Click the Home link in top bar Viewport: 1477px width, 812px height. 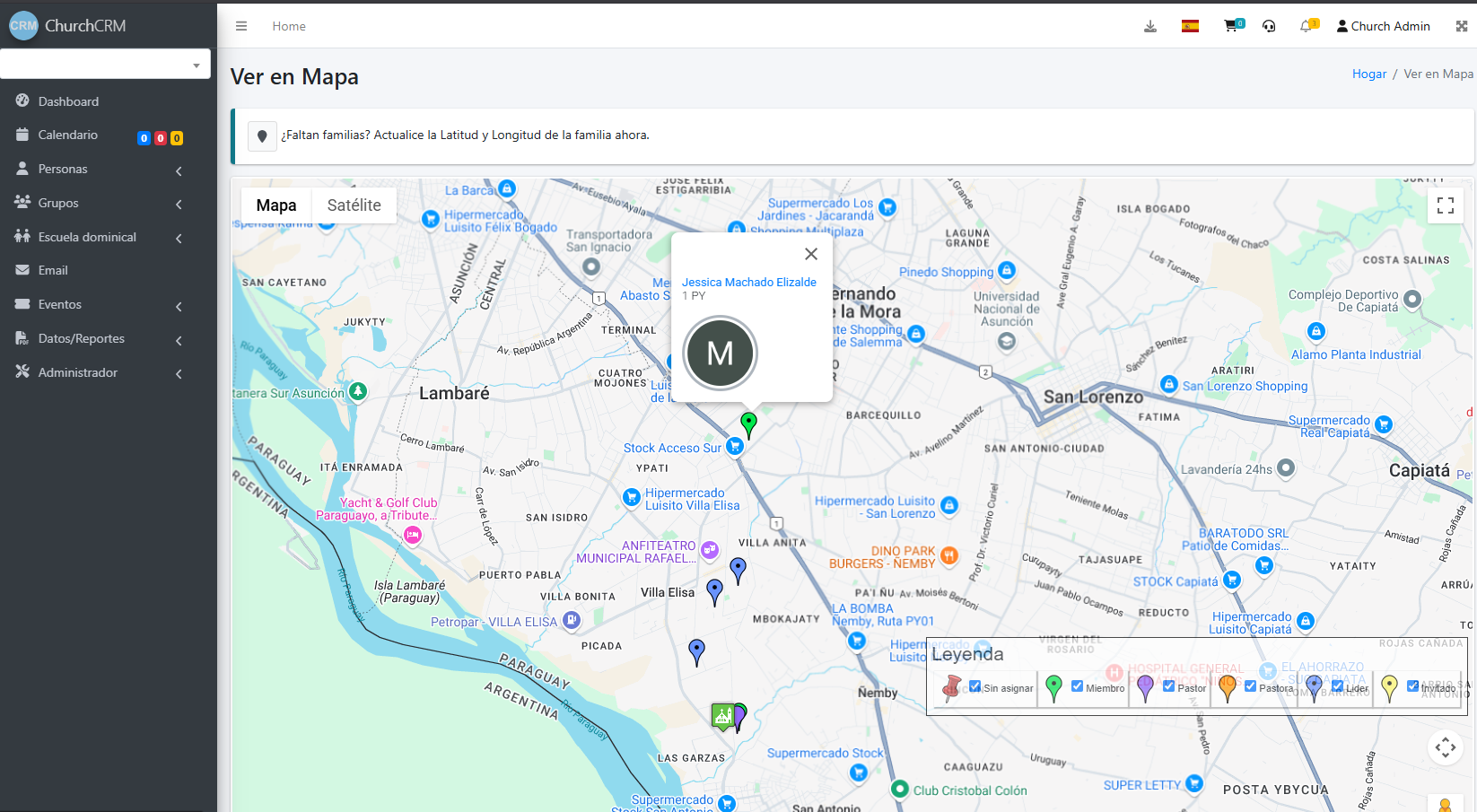(289, 26)
